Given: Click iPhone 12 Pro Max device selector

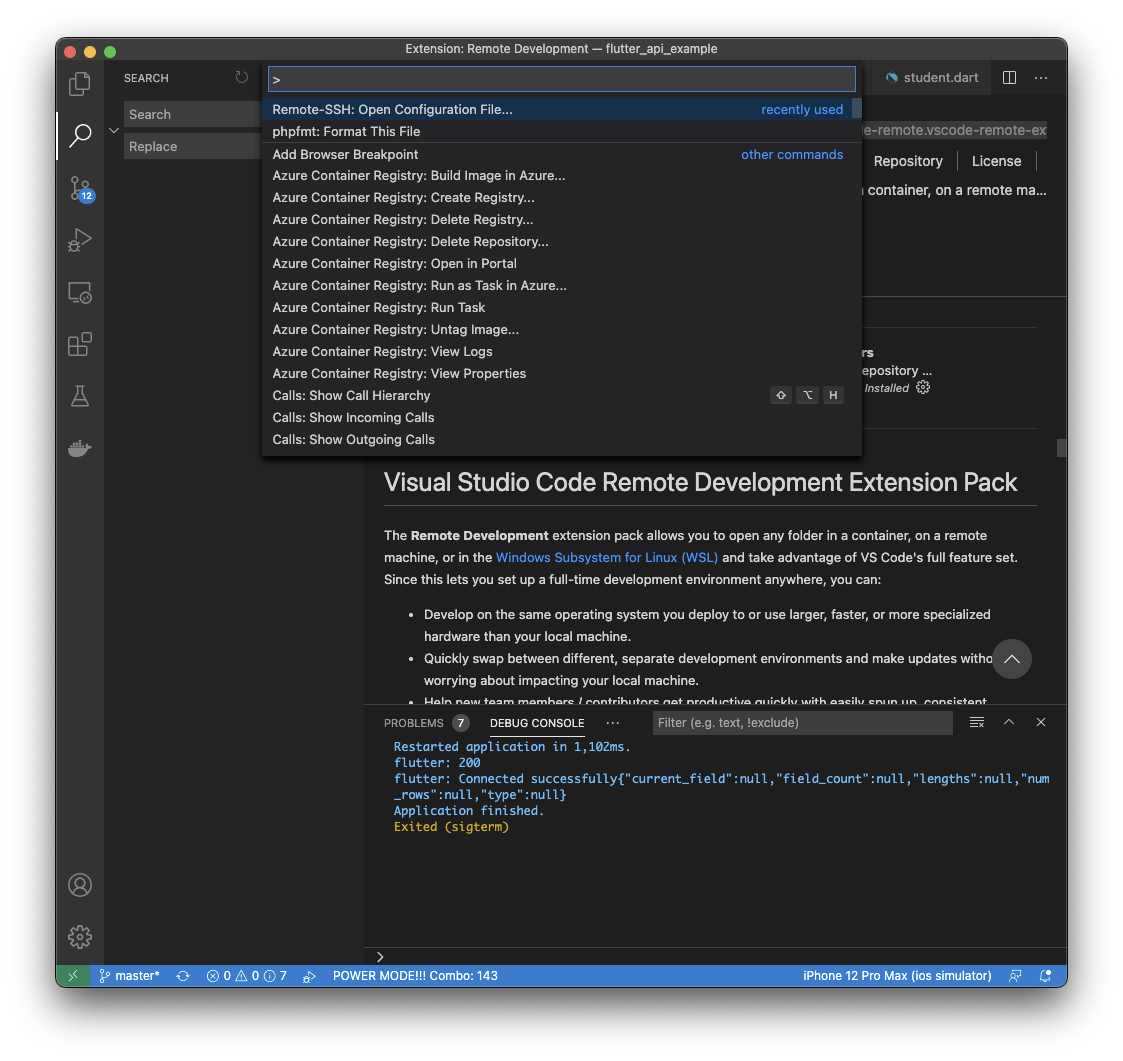Looking at the screenshot, I should 897,976.
